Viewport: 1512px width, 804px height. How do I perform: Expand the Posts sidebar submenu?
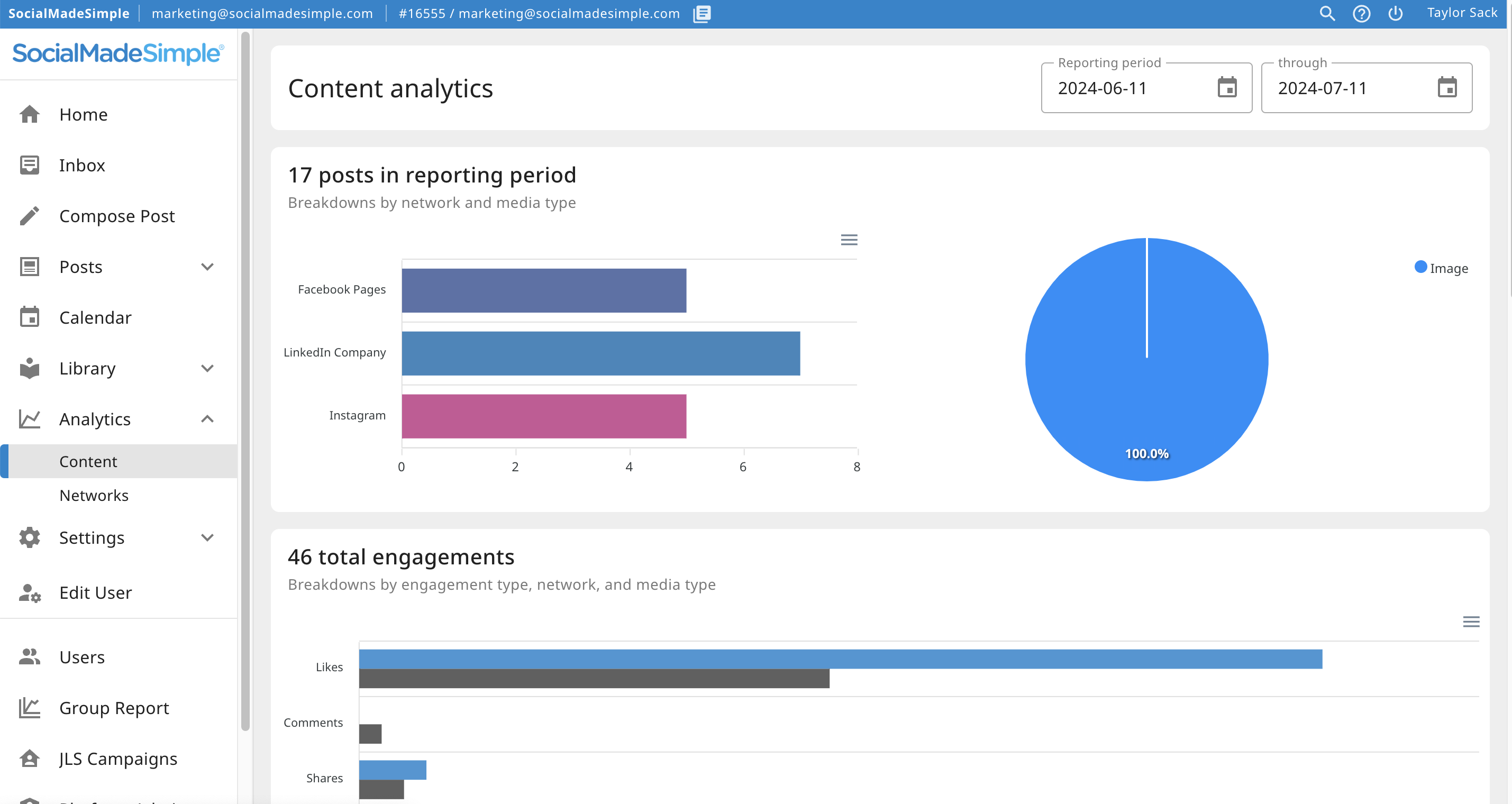[x=207, y=267]
